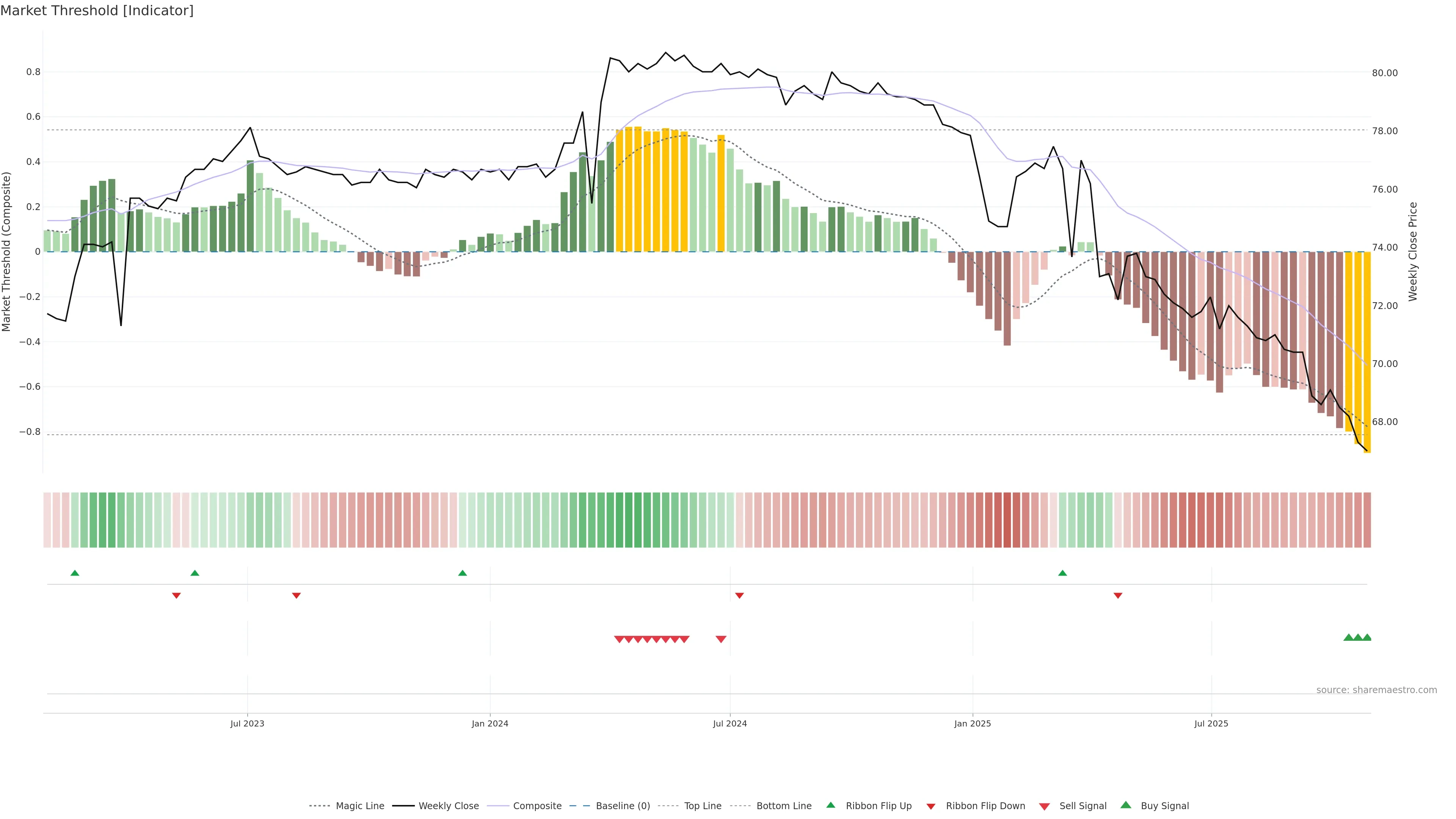Click the leftmost green Ribbon Flip Up marker
This screenshot has height=819, width=1456.
75,573
